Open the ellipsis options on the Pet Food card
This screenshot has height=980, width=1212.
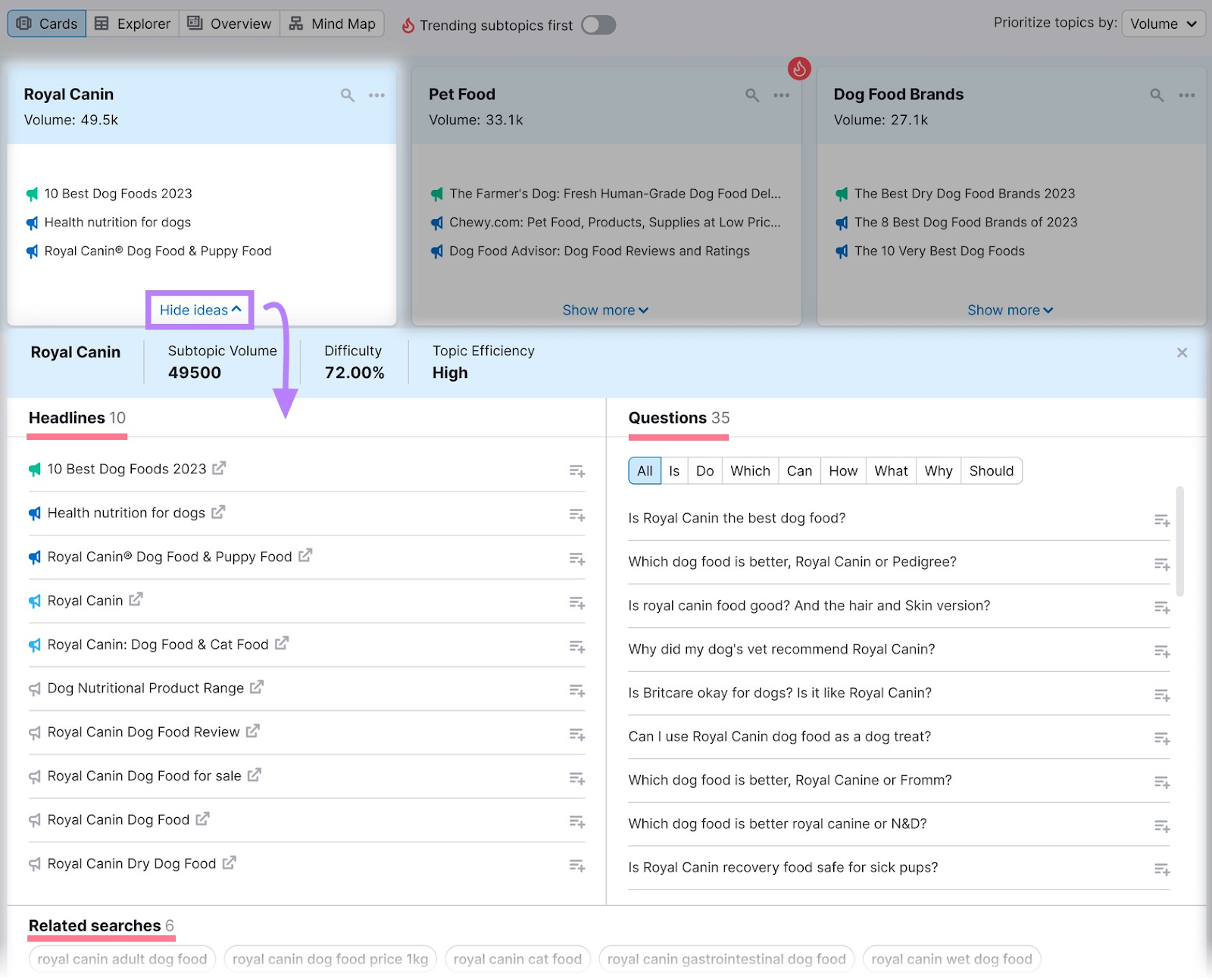point(782,95)
